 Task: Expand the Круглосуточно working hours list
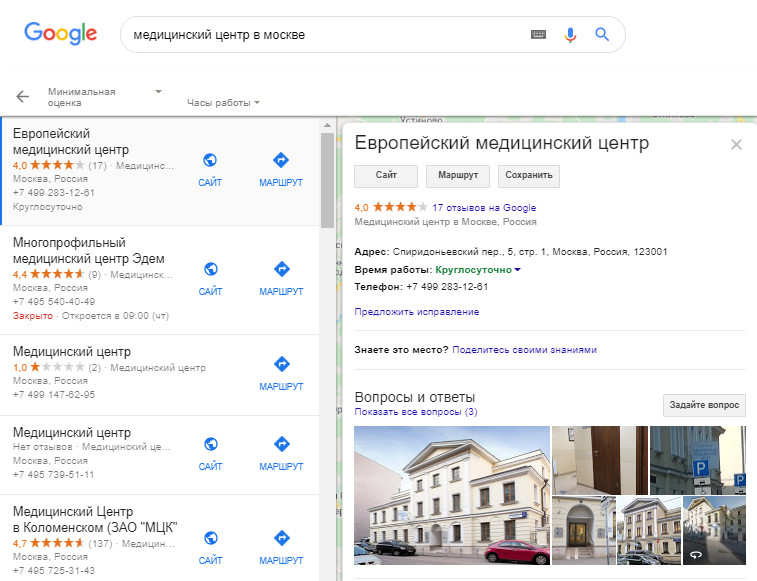[518, 270]
